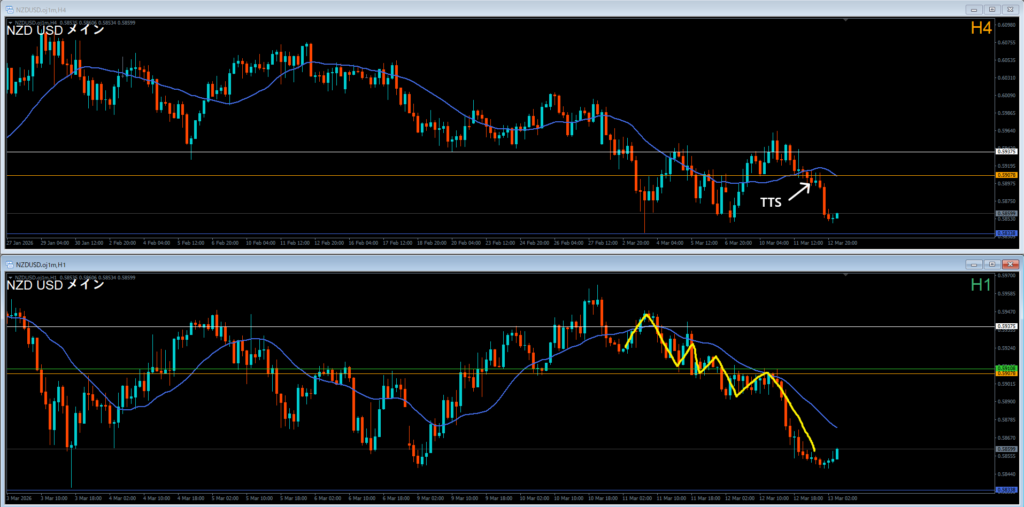This screenshot has height=507, width=1024.
Task: Click the orange H4 timeframe label
Action: tap(980, 29)
